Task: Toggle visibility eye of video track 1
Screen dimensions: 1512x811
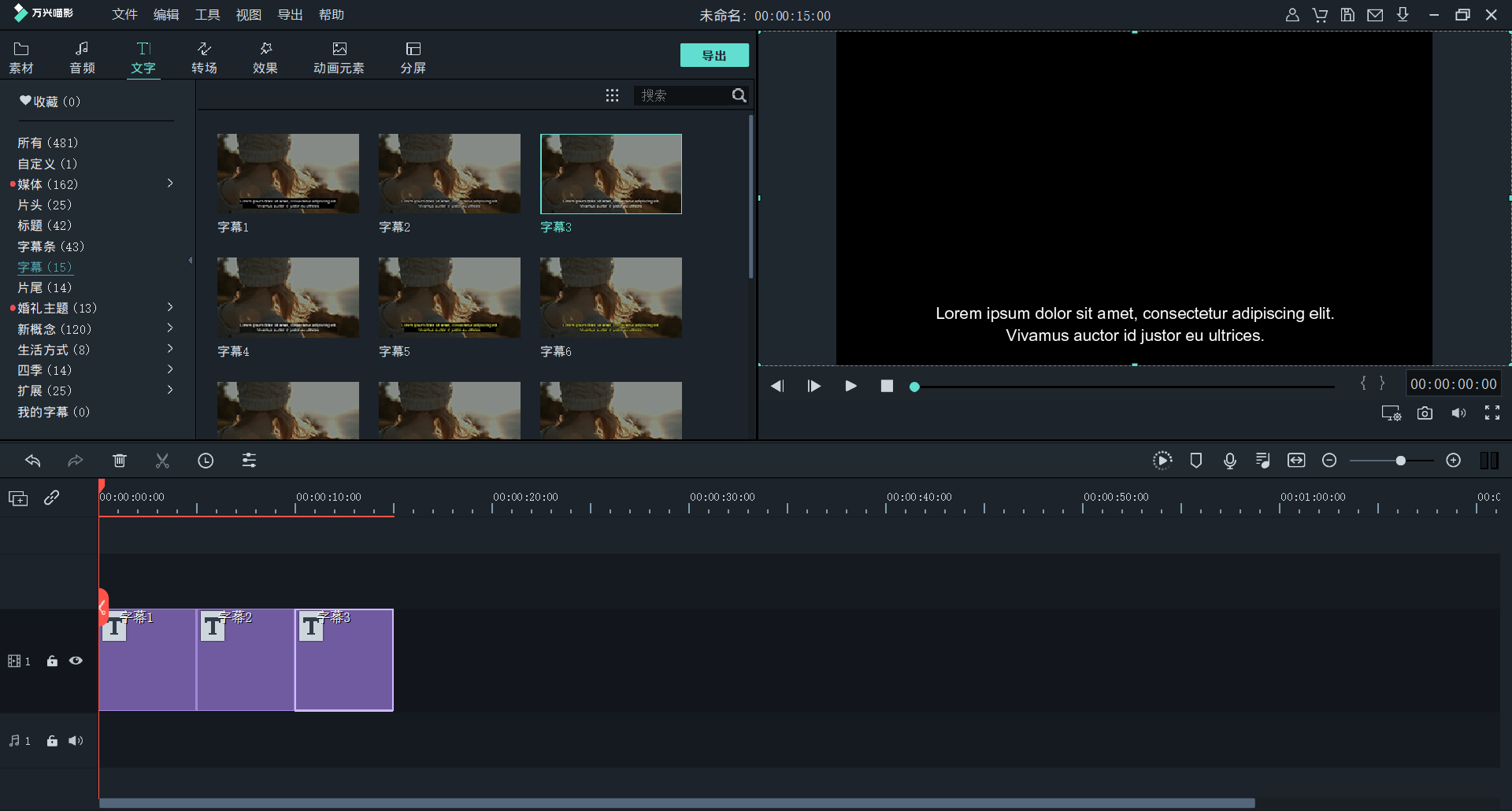Action: point(76,661)
